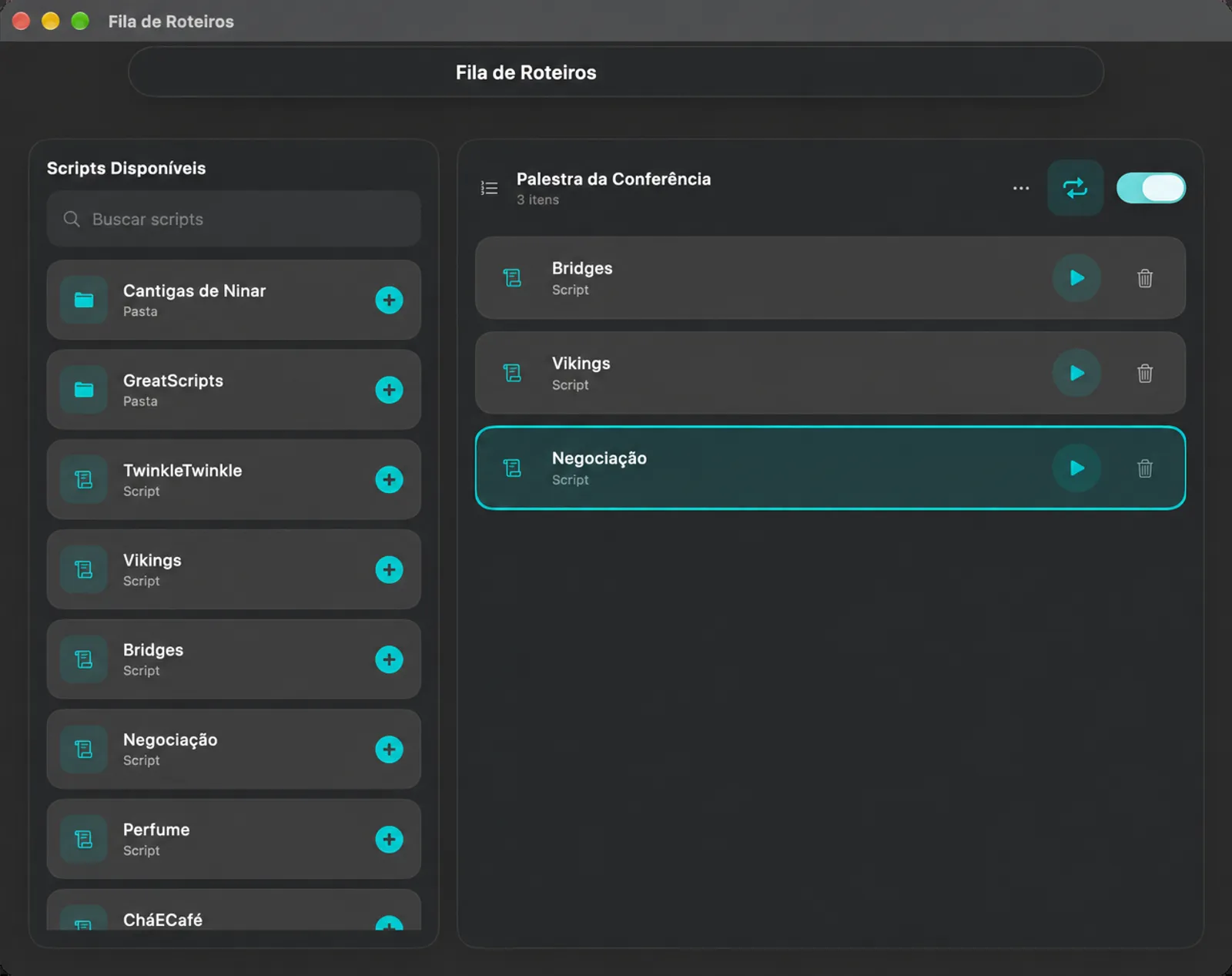Add Bridges from available scripts list
The height and width of the screenshot is (976, 1232).
pos(389,659)
